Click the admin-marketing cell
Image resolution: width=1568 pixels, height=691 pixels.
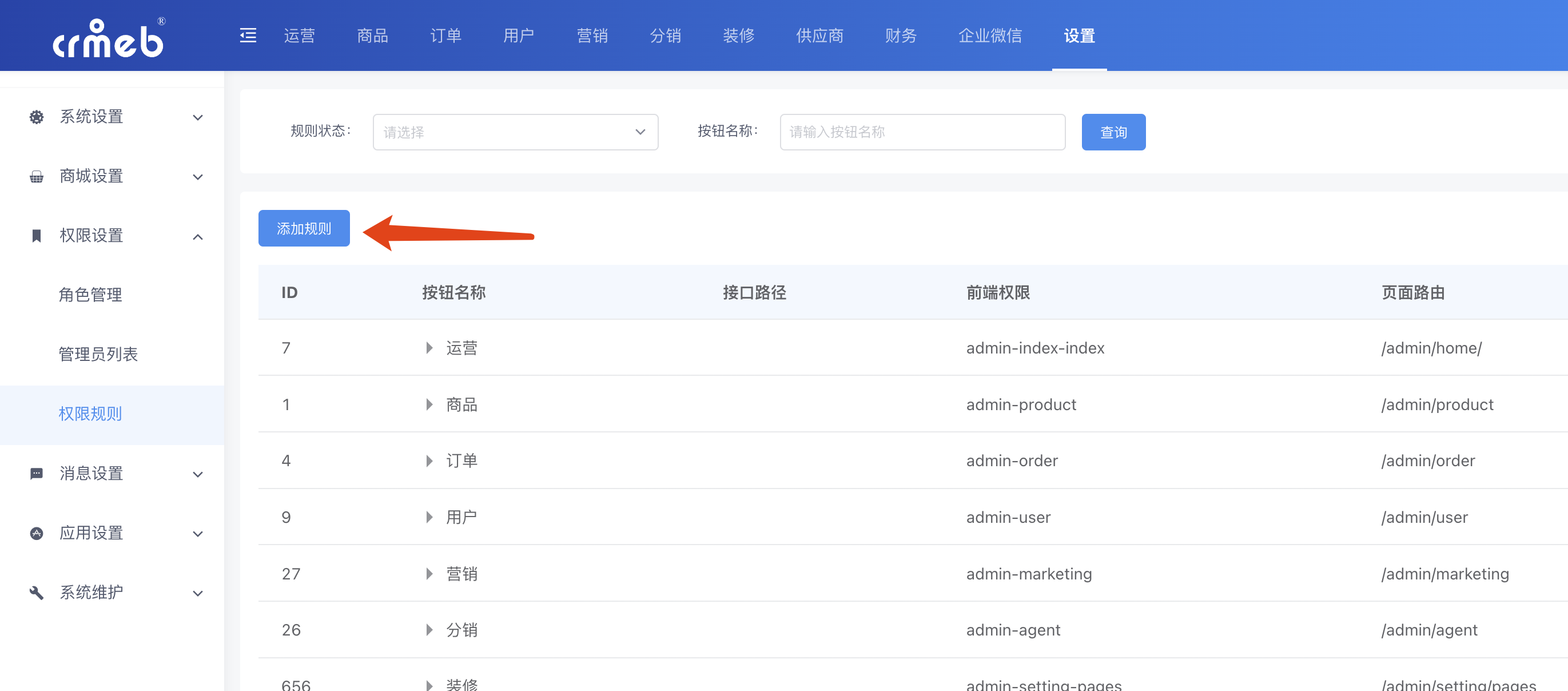point(1029,574)
